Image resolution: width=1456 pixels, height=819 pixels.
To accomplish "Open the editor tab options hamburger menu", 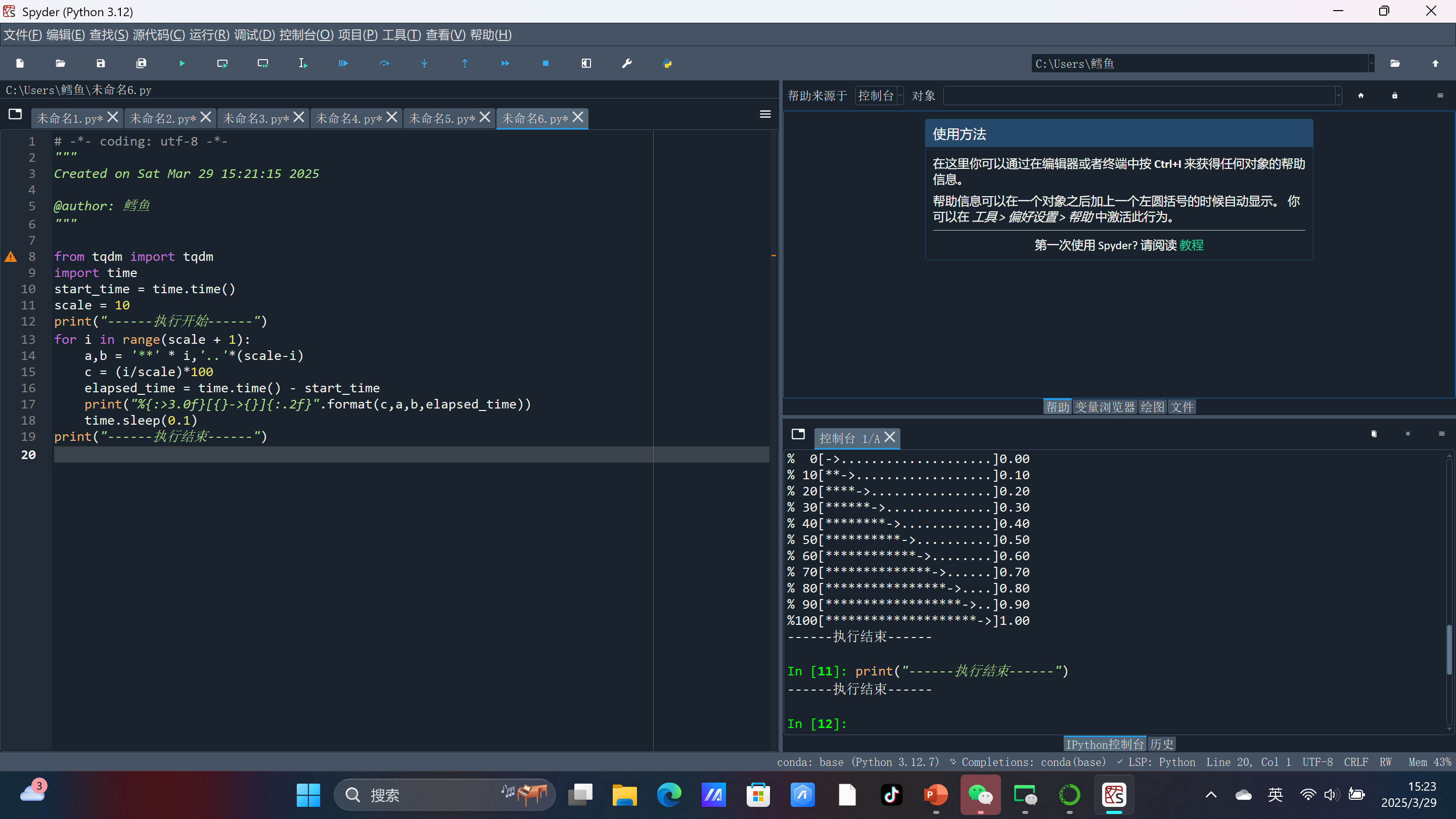I will [765, 115].
